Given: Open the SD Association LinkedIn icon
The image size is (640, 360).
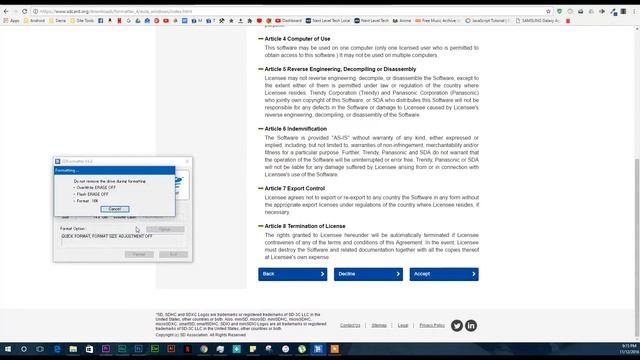Looking at the screenshot, I should 471,326.
